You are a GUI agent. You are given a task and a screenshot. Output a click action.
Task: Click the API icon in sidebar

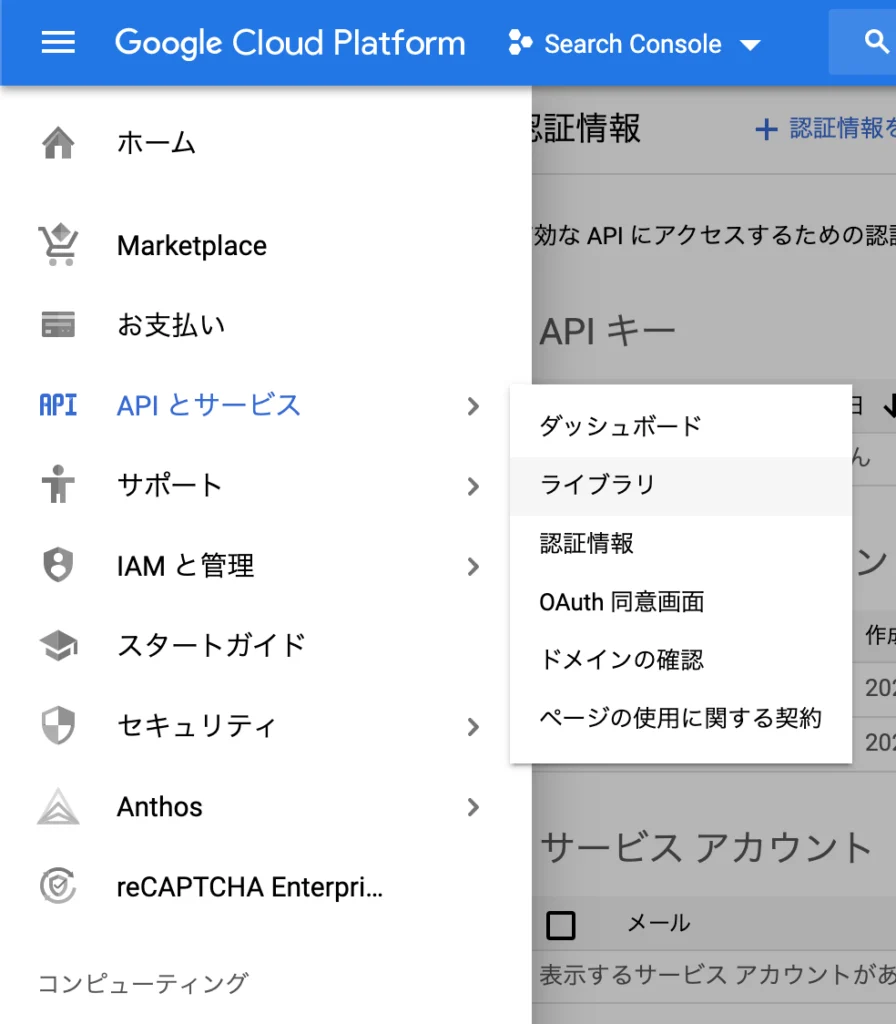click(x=58, y=405)
